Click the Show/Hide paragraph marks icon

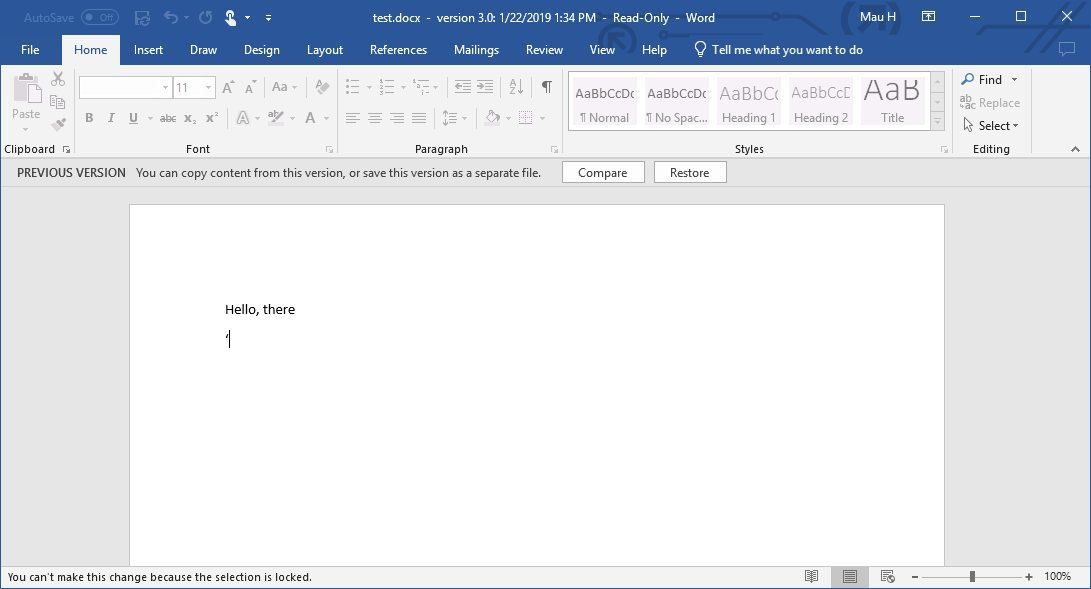545,87
